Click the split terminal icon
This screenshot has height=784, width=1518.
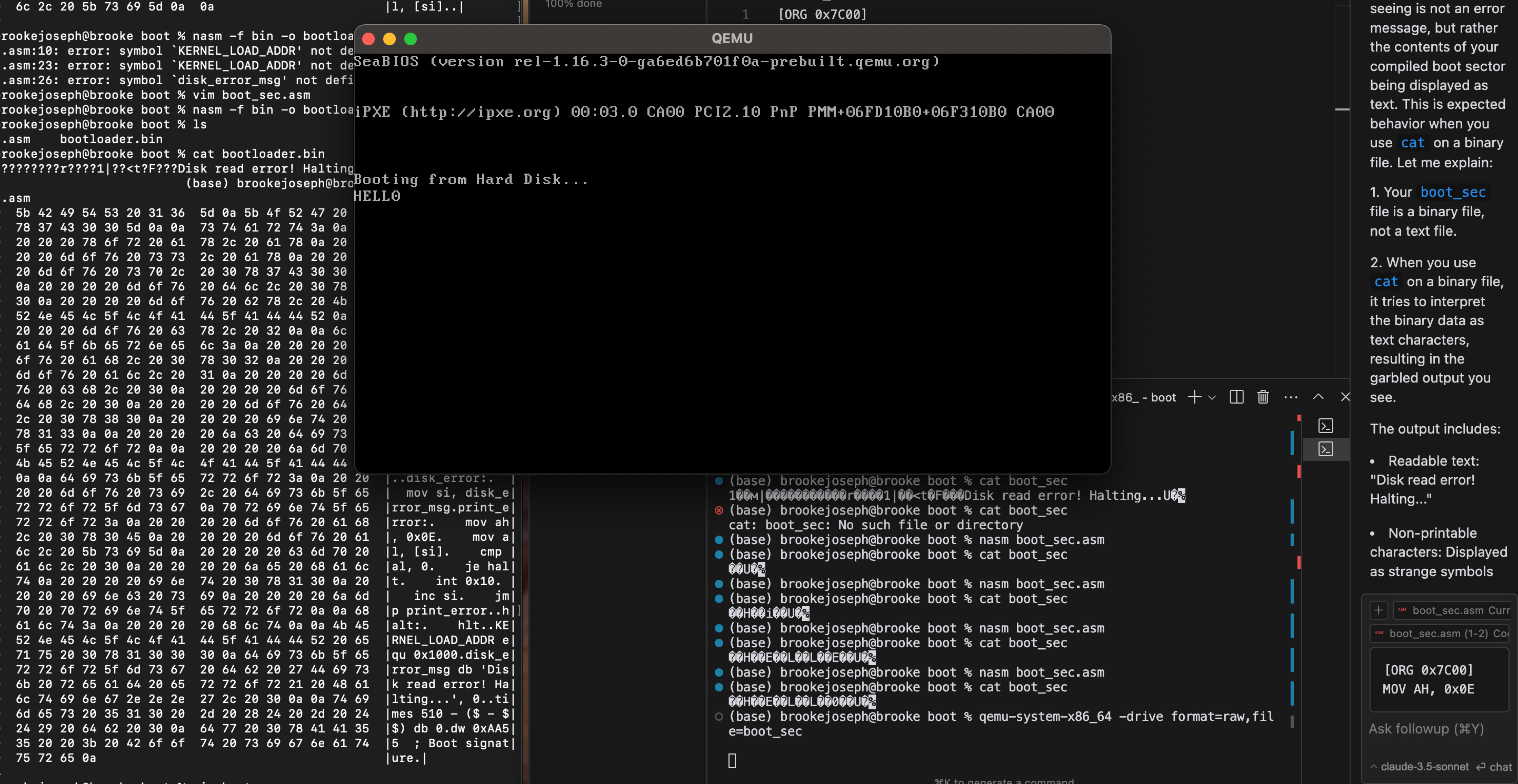[1236, 397]
